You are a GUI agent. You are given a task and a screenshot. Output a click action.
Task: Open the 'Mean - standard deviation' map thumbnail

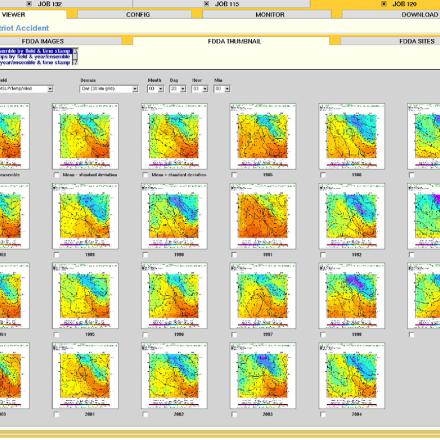[x=85, y=136]
